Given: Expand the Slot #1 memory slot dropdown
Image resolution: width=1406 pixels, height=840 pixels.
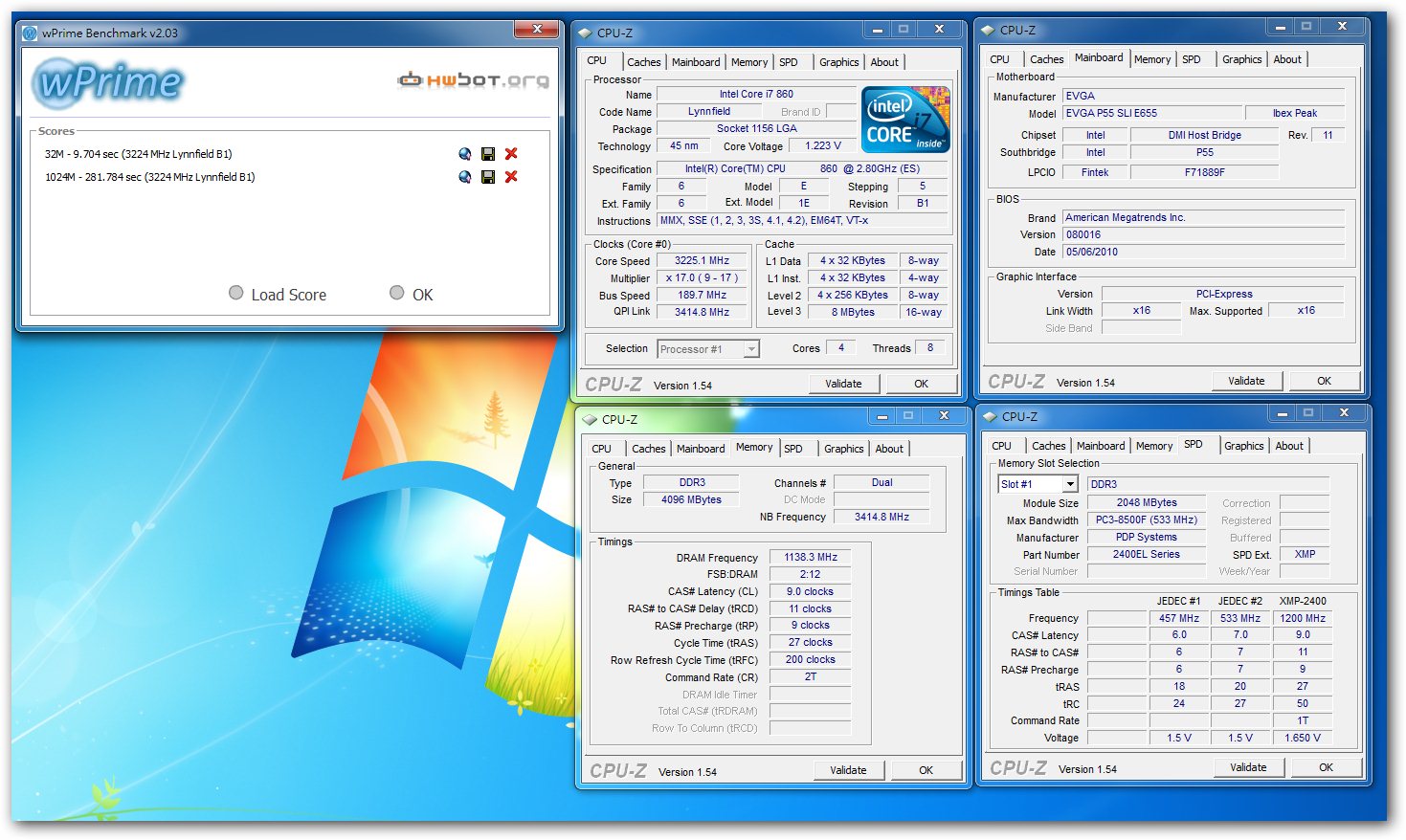Looking at the screenshot, I should pos(1070,485).
